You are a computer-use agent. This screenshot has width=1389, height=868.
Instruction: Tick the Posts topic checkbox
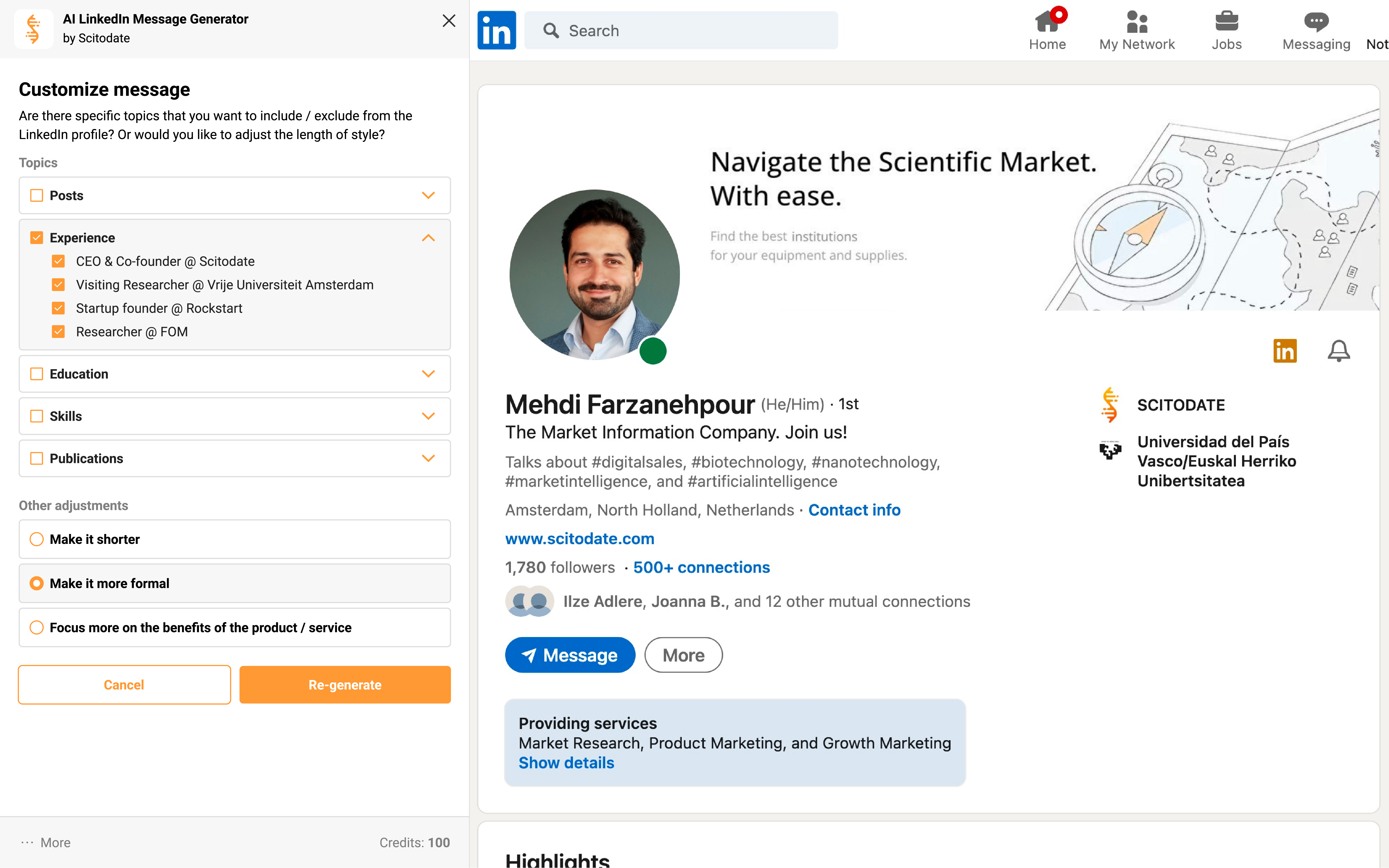37,196
